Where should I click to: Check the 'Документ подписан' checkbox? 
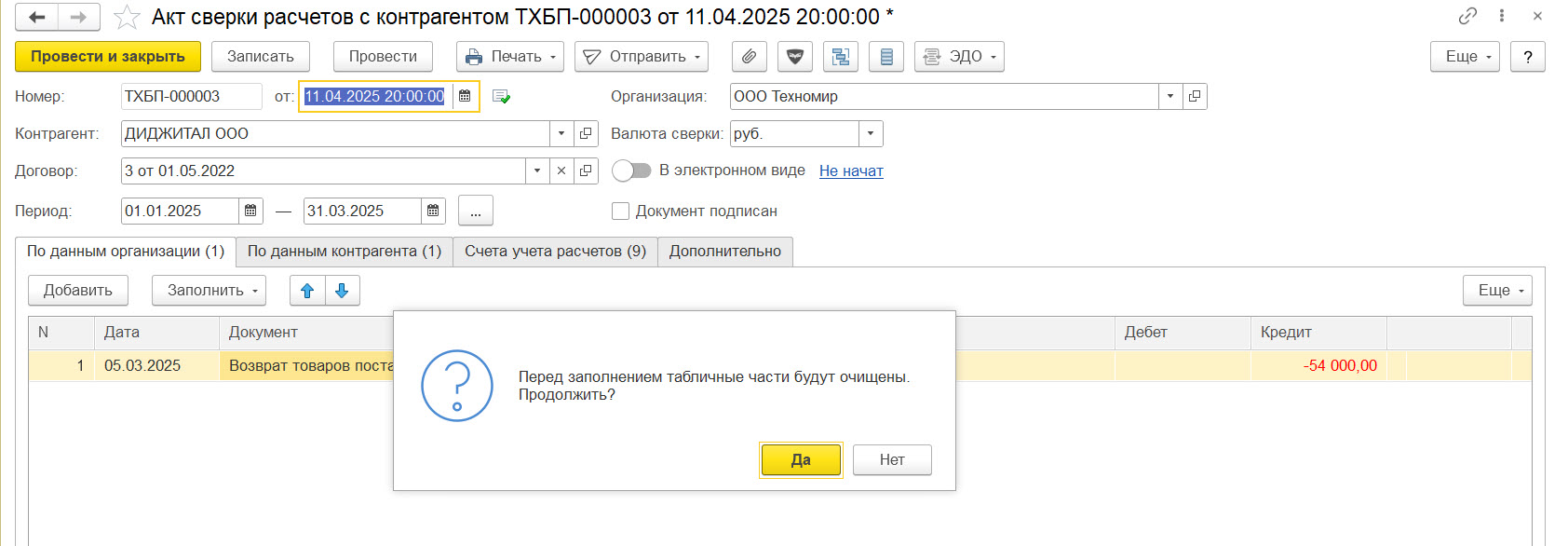click(x=620, y=212)
